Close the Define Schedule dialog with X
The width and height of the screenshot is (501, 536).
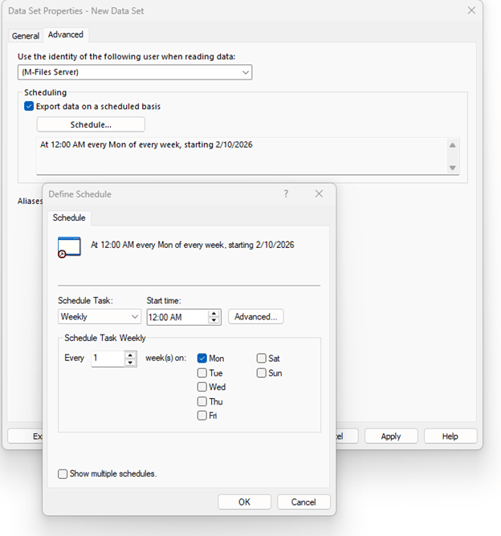pos(319,194)
